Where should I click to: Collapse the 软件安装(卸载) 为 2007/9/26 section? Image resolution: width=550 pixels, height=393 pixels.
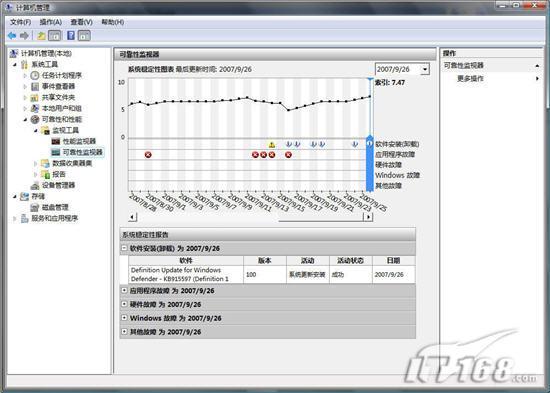pos(124,248)
